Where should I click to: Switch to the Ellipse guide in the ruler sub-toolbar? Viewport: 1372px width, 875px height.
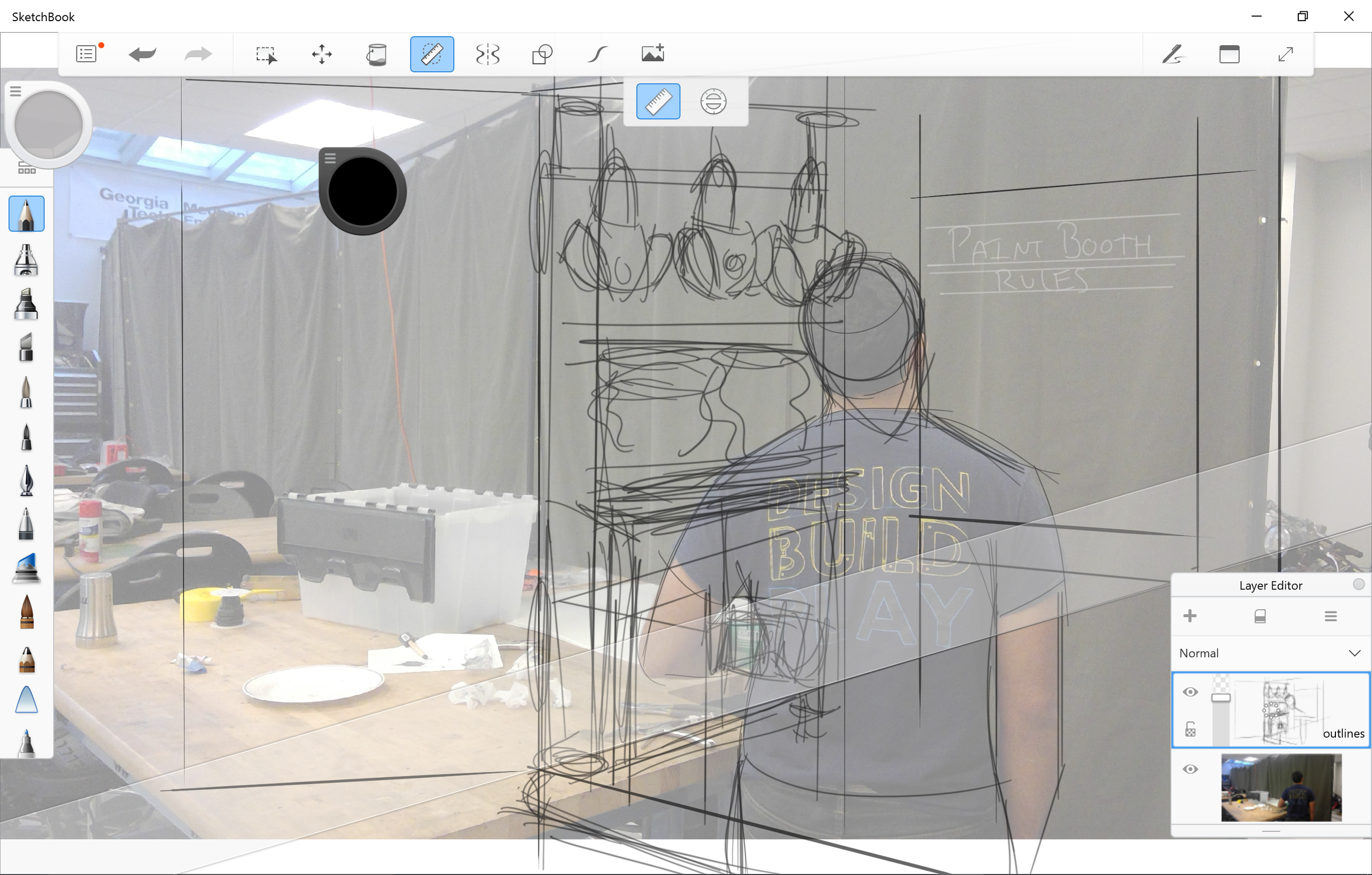(713, 101)
